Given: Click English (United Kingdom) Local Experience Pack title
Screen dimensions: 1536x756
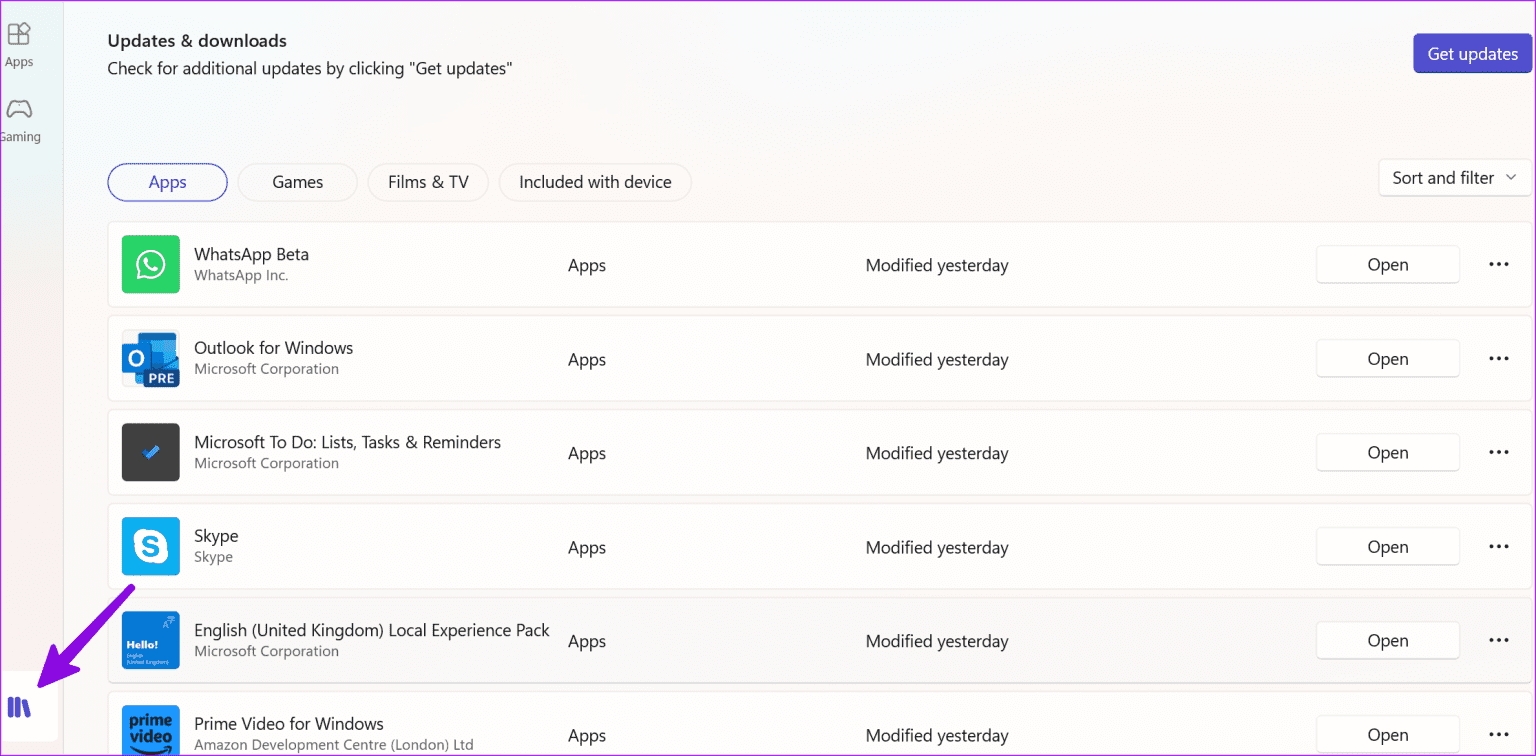Looking at the screenshot, I should click(x=372, y=630).
